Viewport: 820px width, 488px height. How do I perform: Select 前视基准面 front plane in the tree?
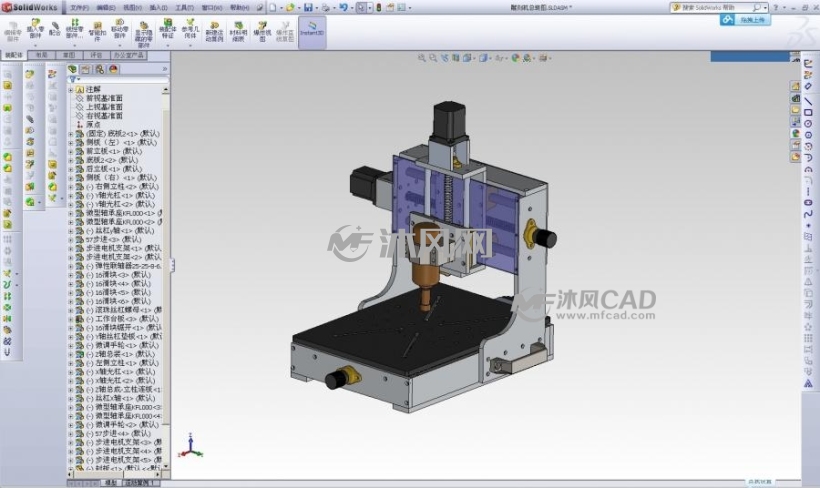click(104, 98)
